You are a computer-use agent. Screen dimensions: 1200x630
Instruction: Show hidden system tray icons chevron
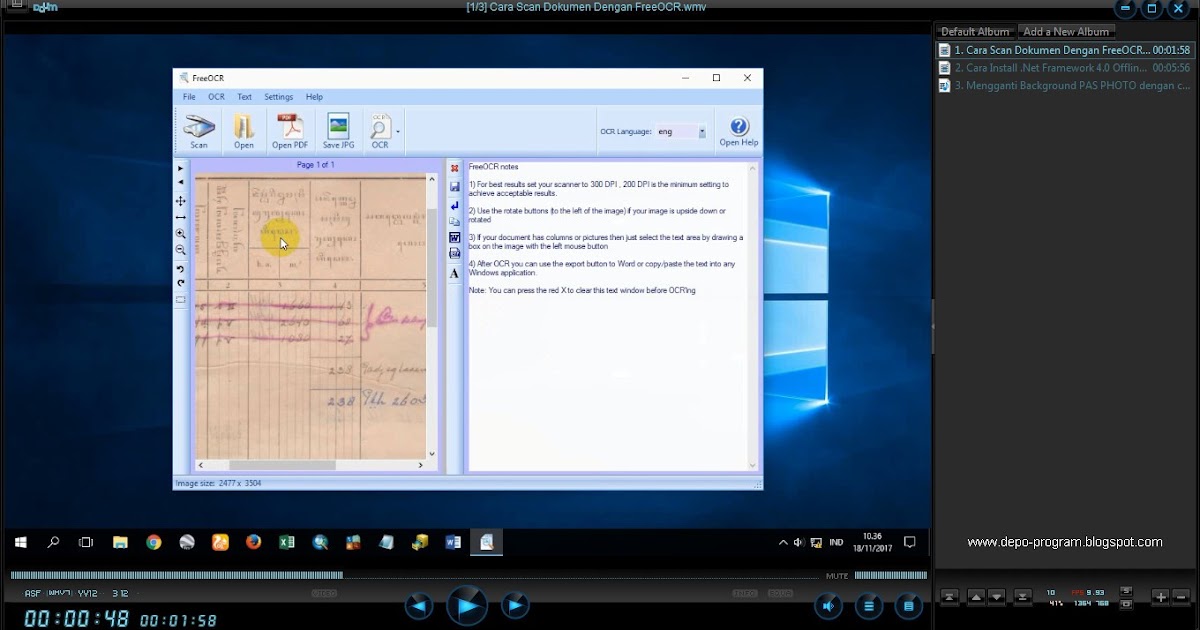point(783,542)
